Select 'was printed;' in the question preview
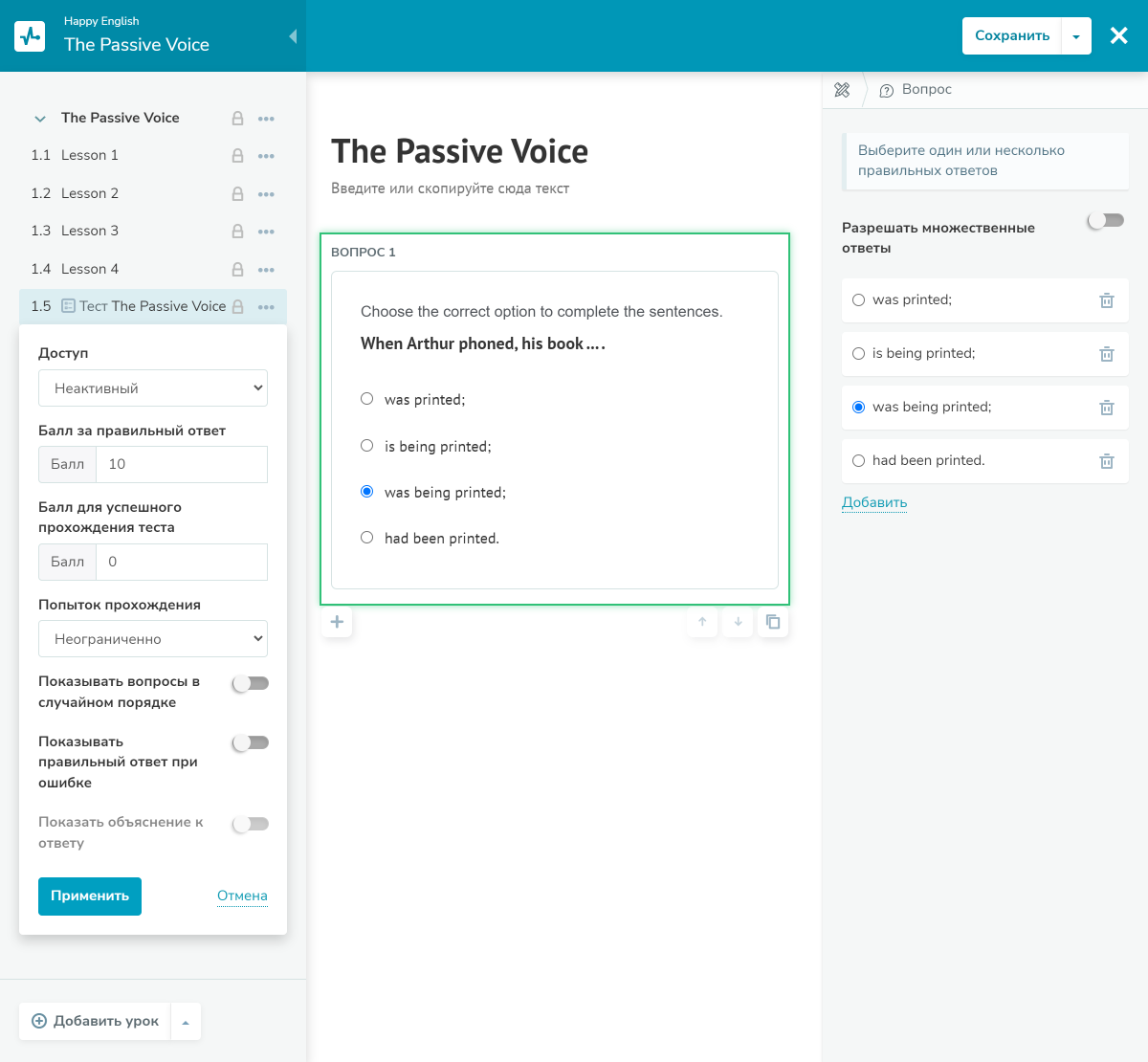 pos(366,399)
